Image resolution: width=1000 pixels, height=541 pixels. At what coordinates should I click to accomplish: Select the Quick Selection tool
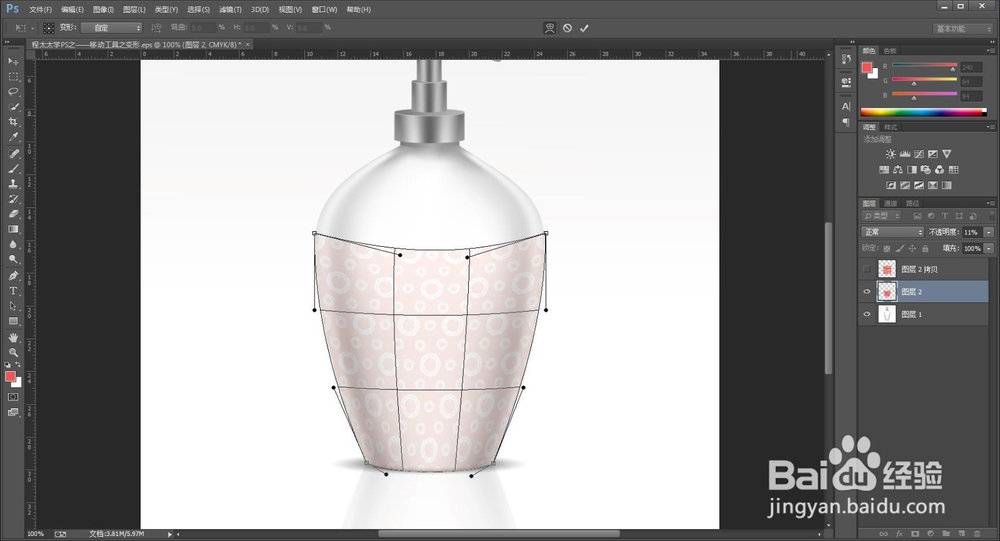(13, 107)
